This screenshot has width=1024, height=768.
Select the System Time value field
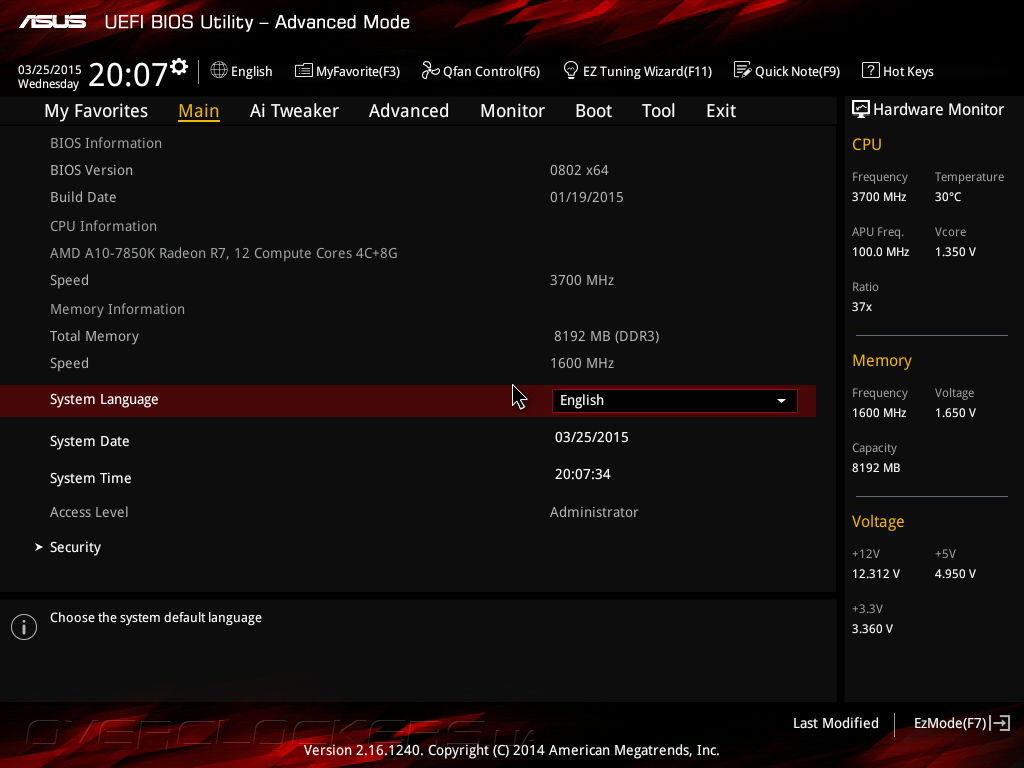583,474
